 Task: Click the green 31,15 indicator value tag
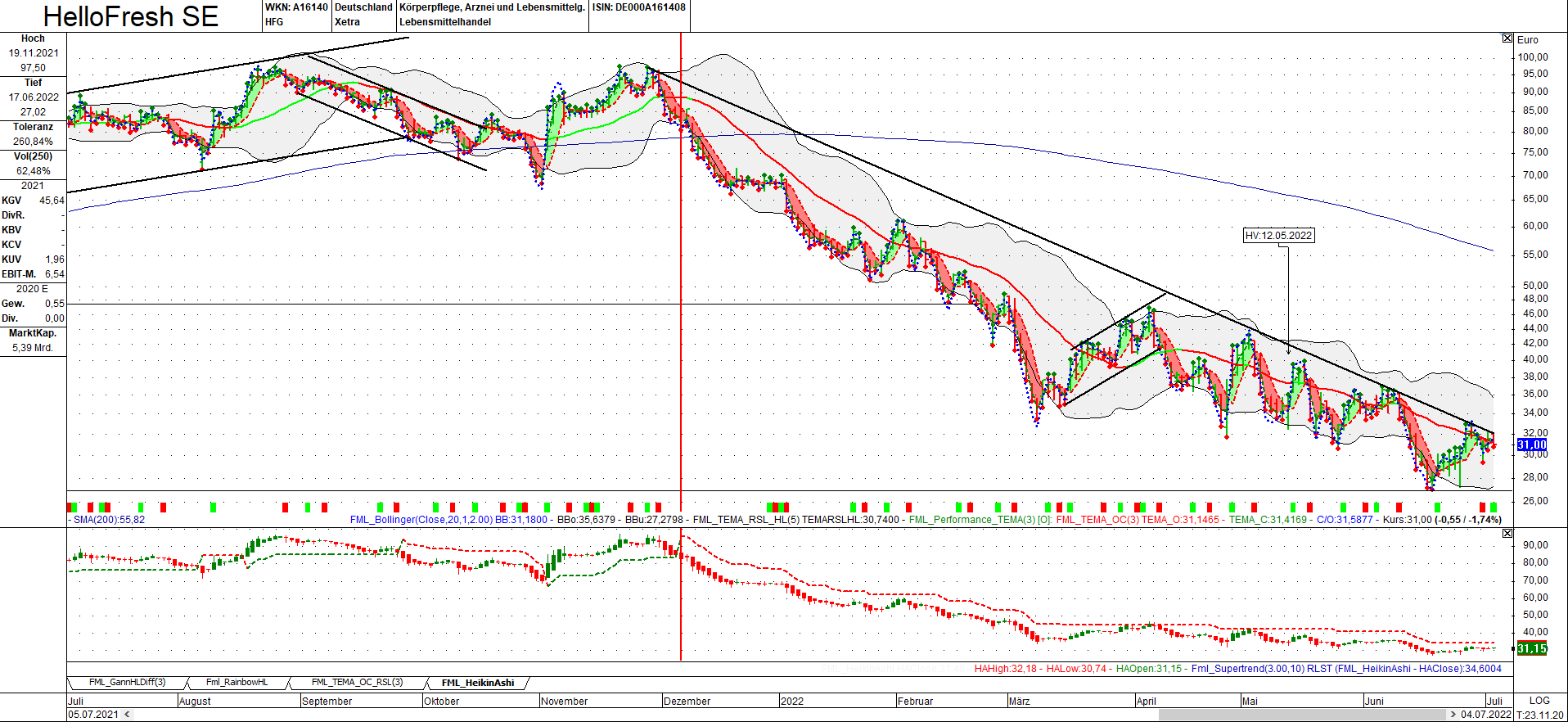(1532, 648)
